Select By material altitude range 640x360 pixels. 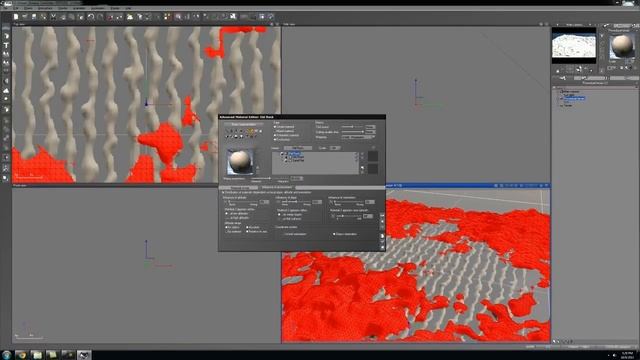(x=234, y=232)
